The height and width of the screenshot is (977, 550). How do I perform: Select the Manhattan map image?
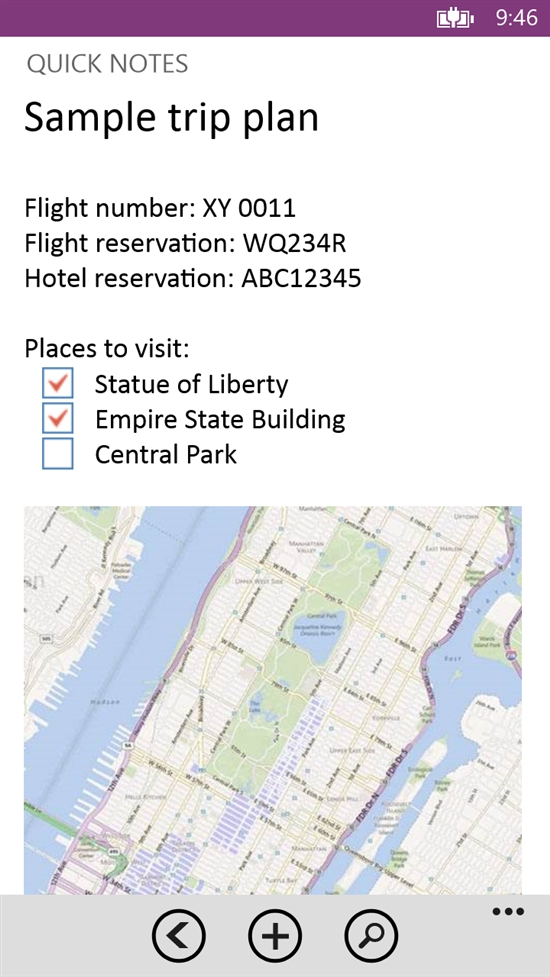(273, 700)
